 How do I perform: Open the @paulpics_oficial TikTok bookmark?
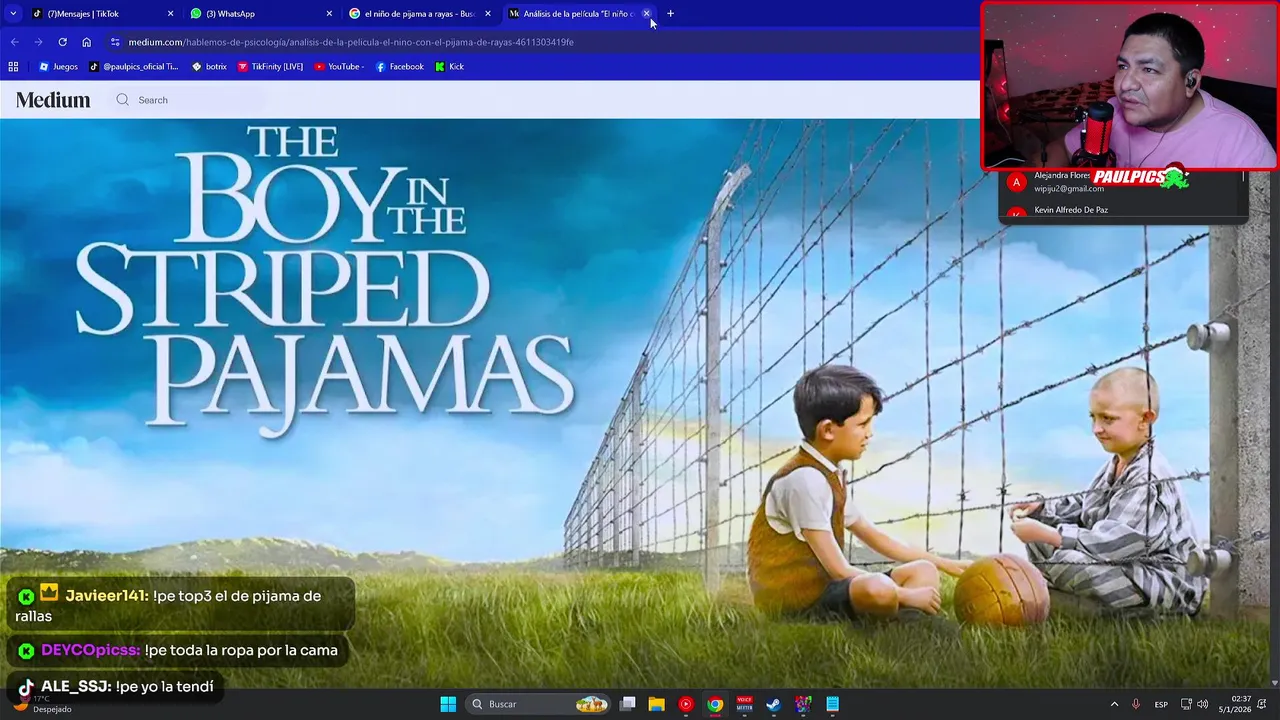pyautogui.click(x=133, y=67)
